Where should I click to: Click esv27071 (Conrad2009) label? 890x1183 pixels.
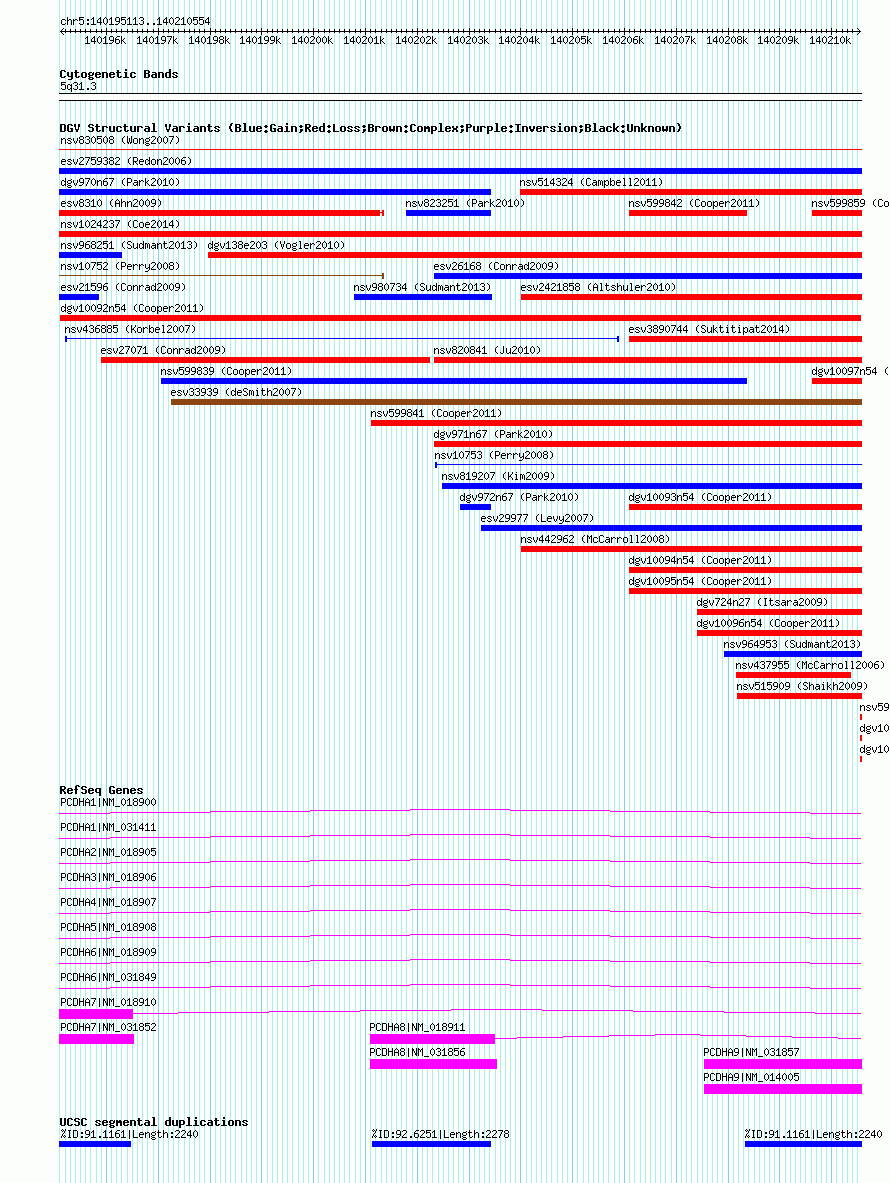point(163,351)
